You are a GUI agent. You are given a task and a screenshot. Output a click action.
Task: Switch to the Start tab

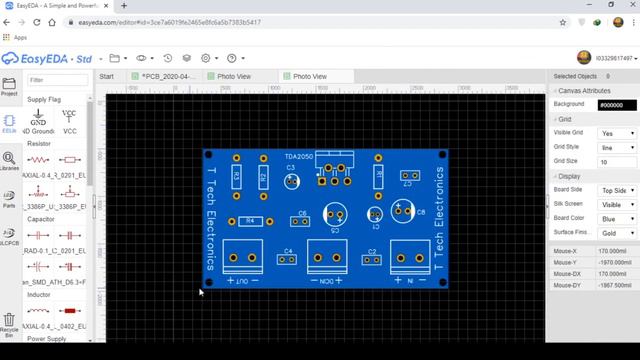tap(107, 76)
